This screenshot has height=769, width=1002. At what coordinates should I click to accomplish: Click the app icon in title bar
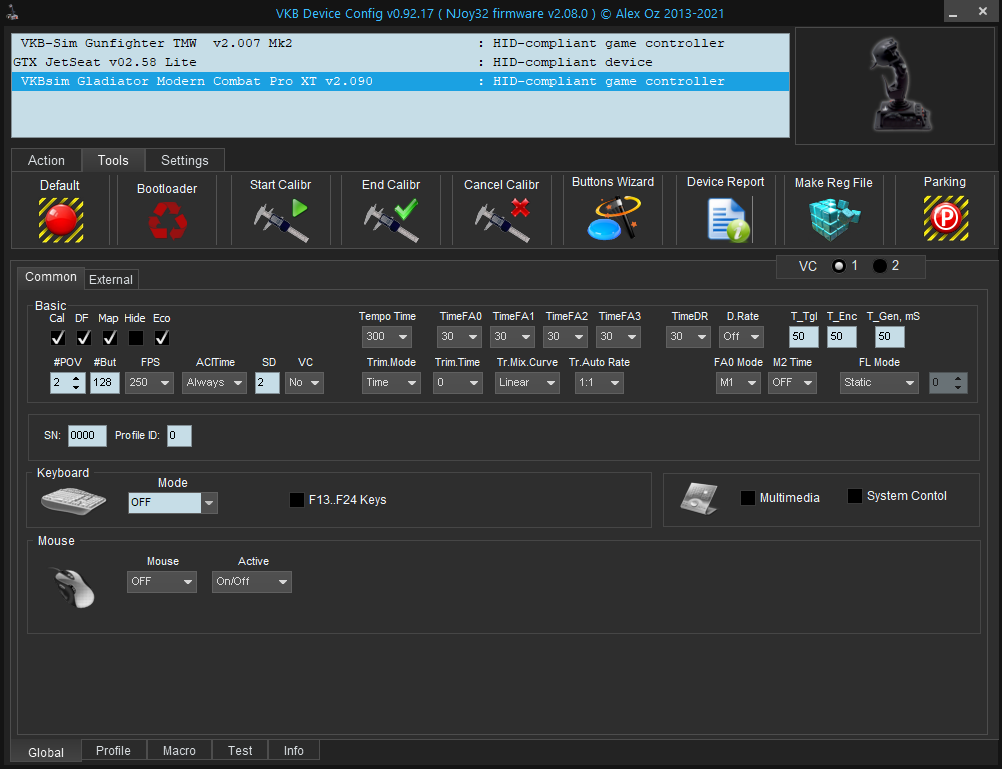pos(12,12)
